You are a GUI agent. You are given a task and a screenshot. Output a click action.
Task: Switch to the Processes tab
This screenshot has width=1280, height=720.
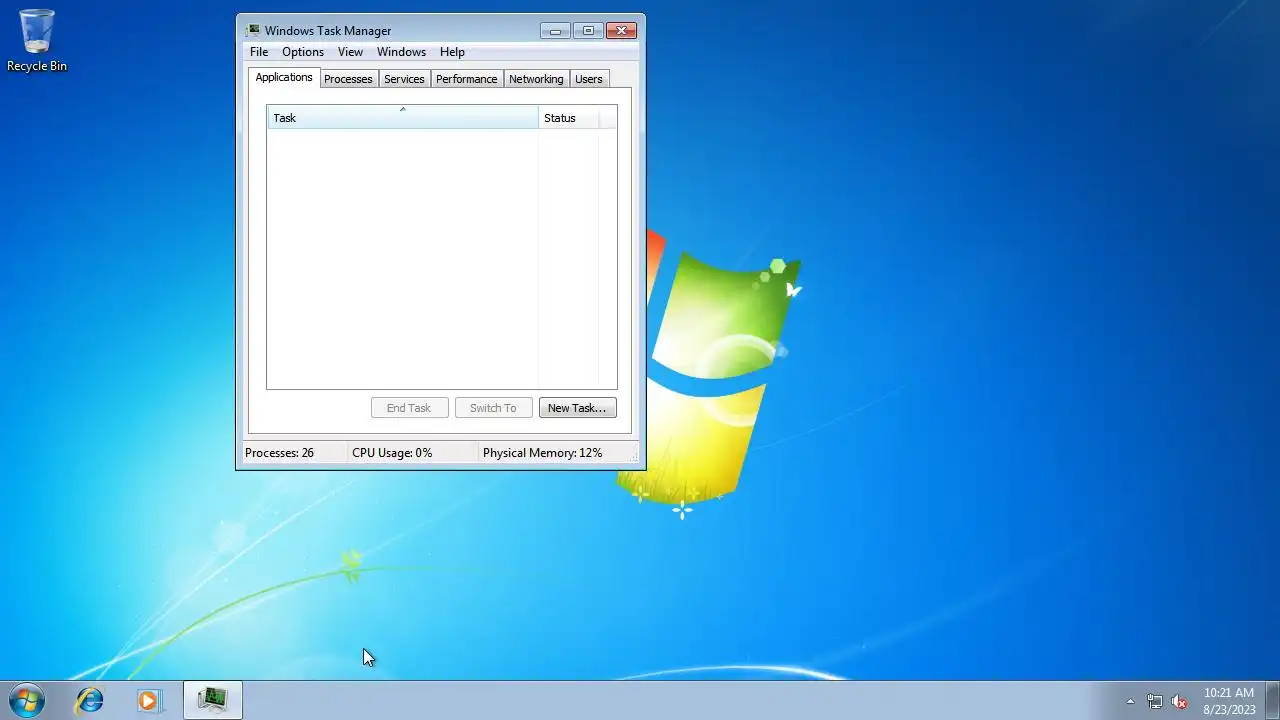pyautogui.click(x=348, y=79)
